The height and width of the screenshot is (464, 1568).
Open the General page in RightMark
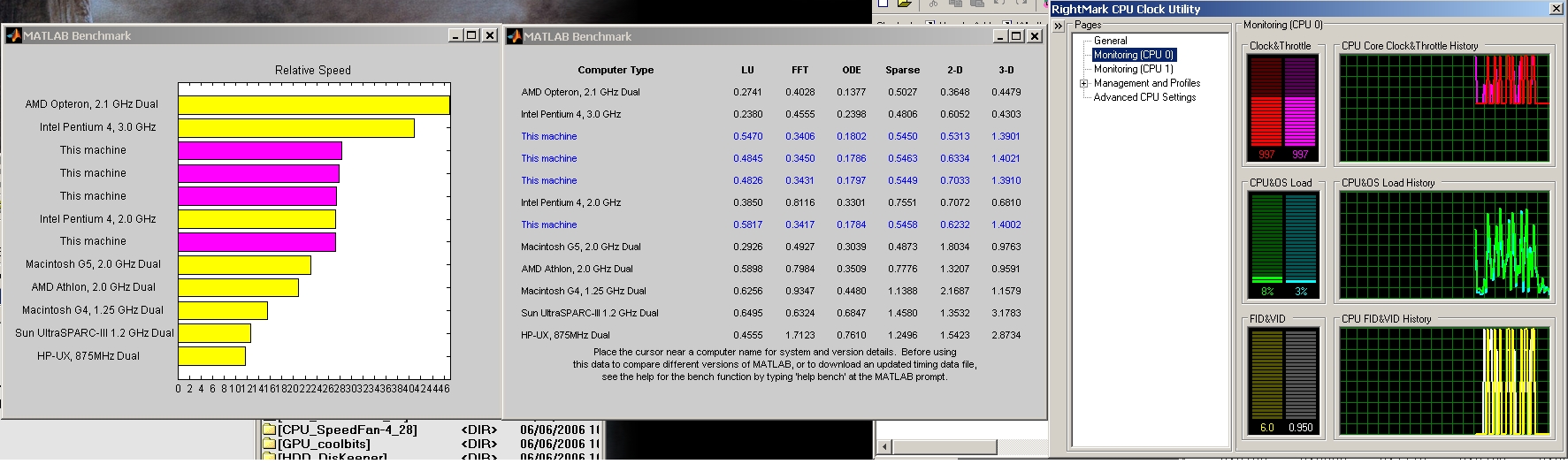[x=1110, y=41]
